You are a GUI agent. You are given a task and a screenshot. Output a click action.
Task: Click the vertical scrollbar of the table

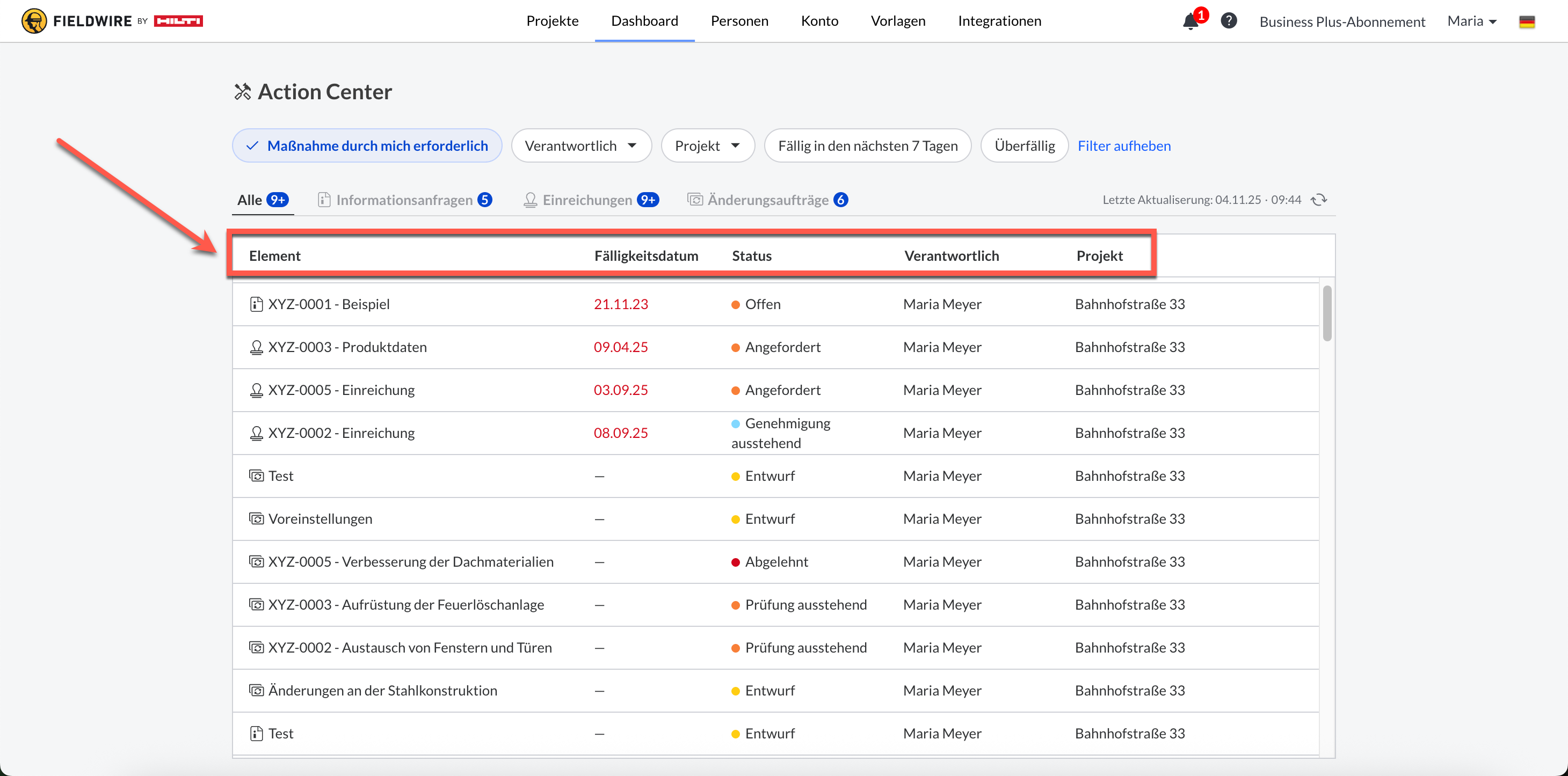pyautogui.click(x=1327, y=313)
